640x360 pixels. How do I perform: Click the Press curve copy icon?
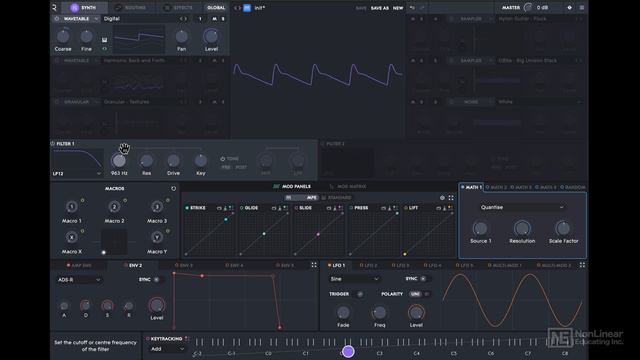pyautogui.click(x=383, y=208)
